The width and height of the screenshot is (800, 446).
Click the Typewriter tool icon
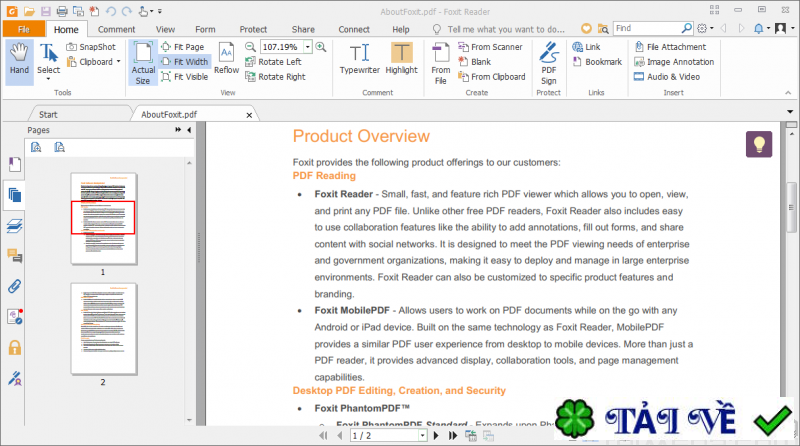click(359, 59)
